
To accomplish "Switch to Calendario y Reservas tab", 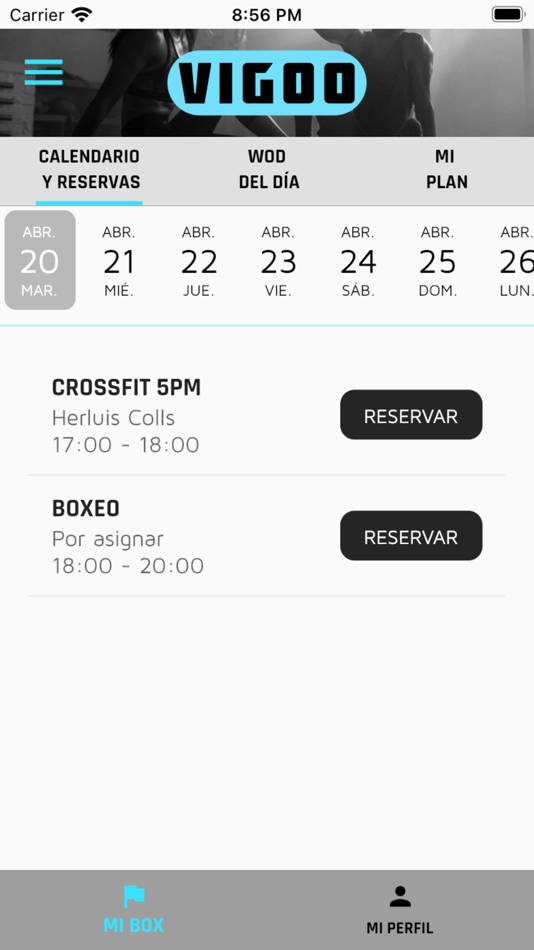I will [x=90, y=170].
